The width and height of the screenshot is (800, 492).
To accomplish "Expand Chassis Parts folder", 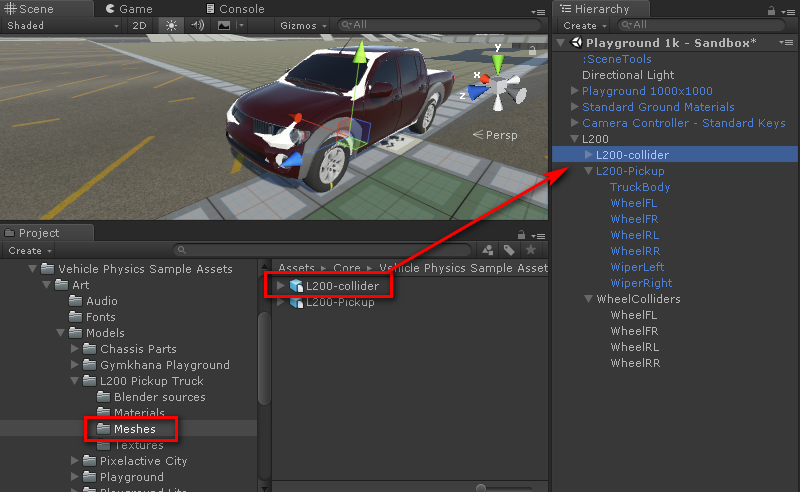I will coord(74,349).
